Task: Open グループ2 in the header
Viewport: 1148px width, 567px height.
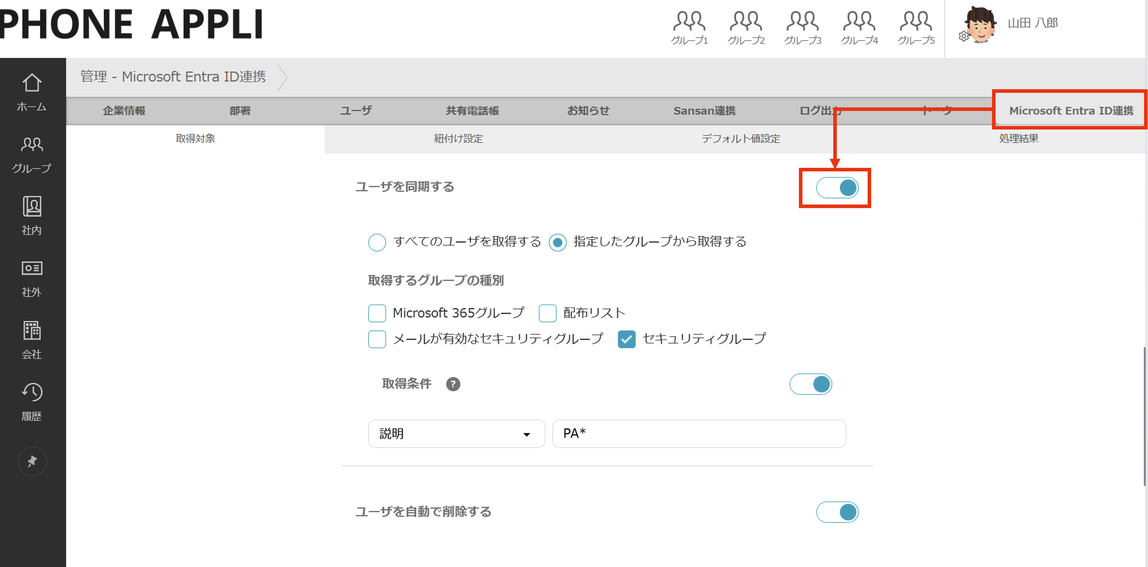Action: (746, 29)
